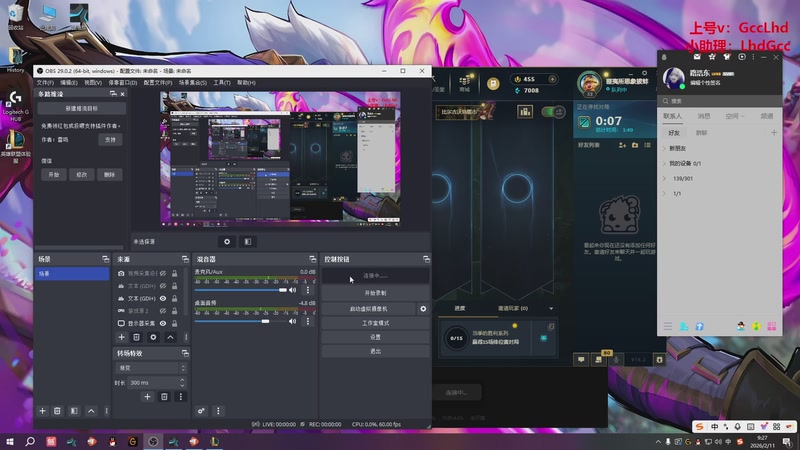Hide the 显示器采集 source with its eye icon
The width and height of the screenshot is (800, 450).
pyautogui.click(x=163, y=323)
